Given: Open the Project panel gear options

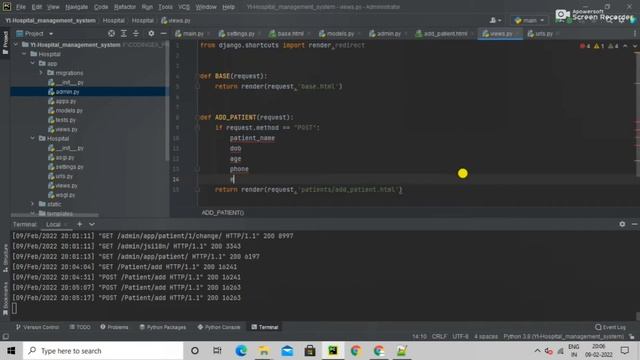Looking at the screenshot, I should (151, 33).
